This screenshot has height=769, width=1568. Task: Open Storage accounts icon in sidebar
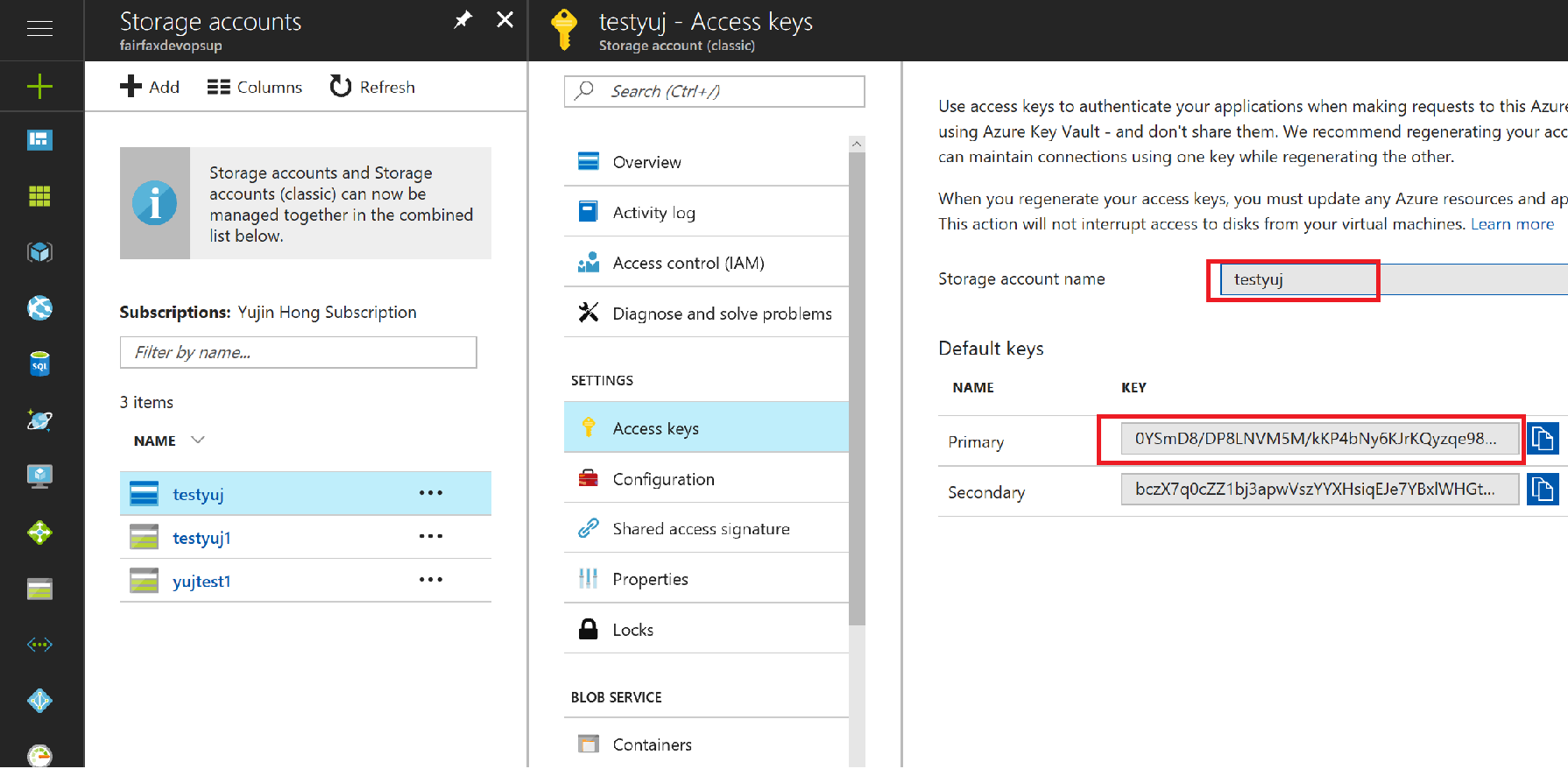[x=39, y=589]
